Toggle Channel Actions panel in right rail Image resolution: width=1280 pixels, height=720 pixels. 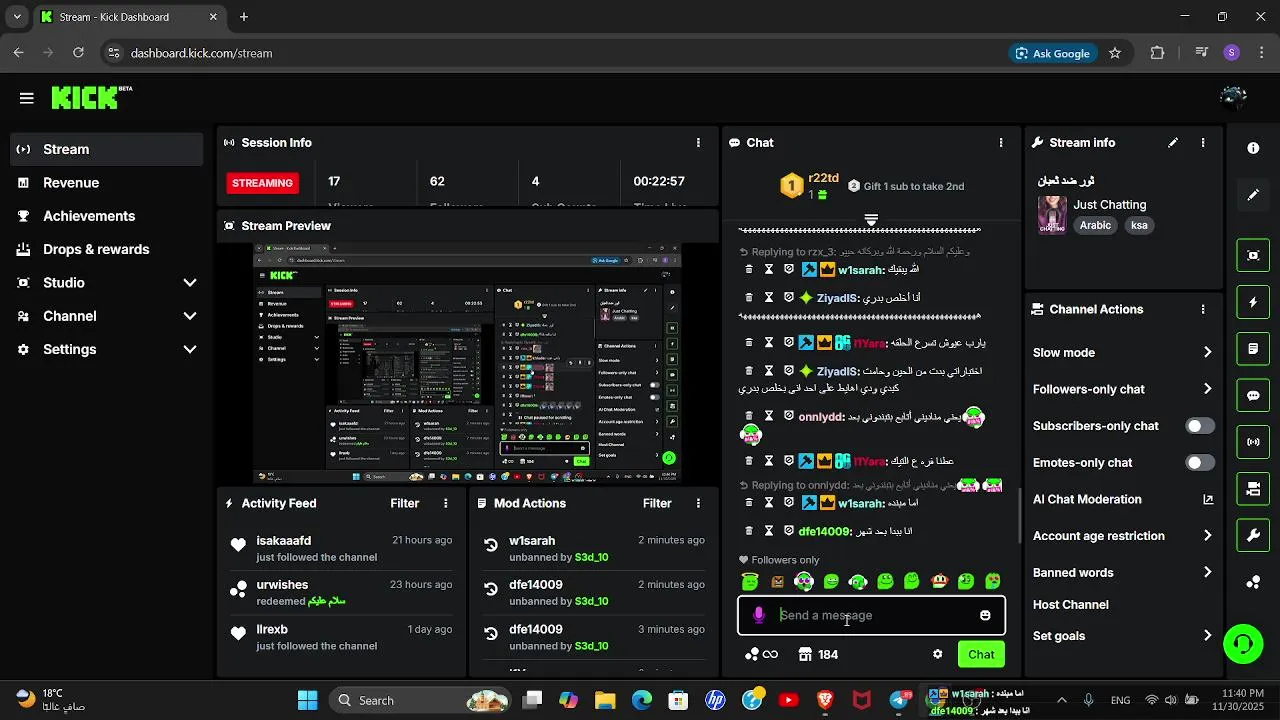point(1253,489)
